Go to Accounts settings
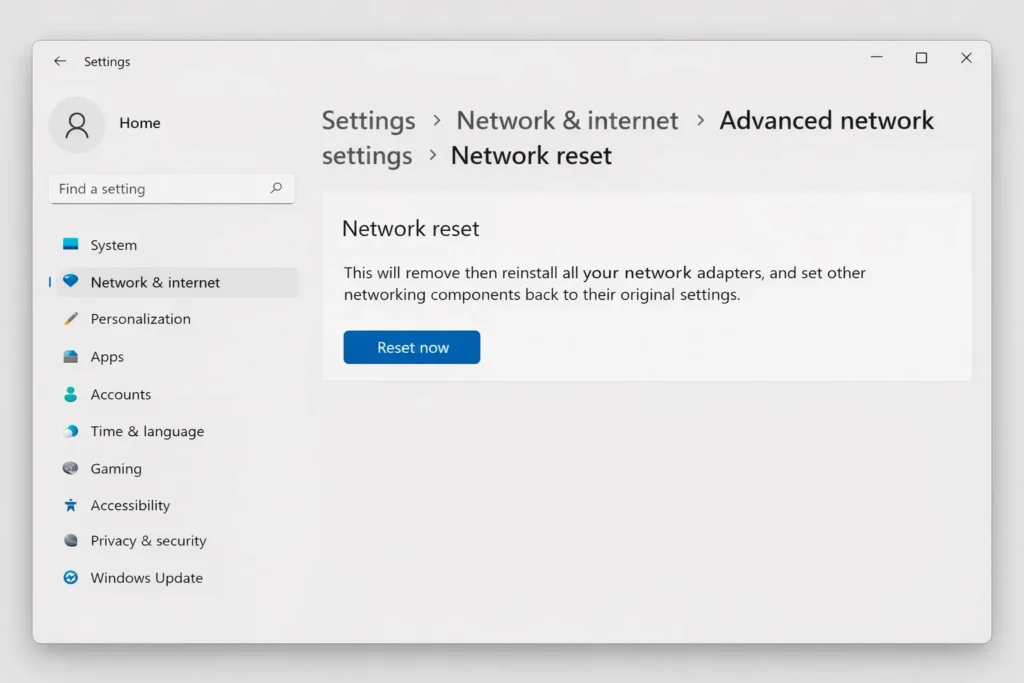 pyautogui.click(x=118, y=394)
